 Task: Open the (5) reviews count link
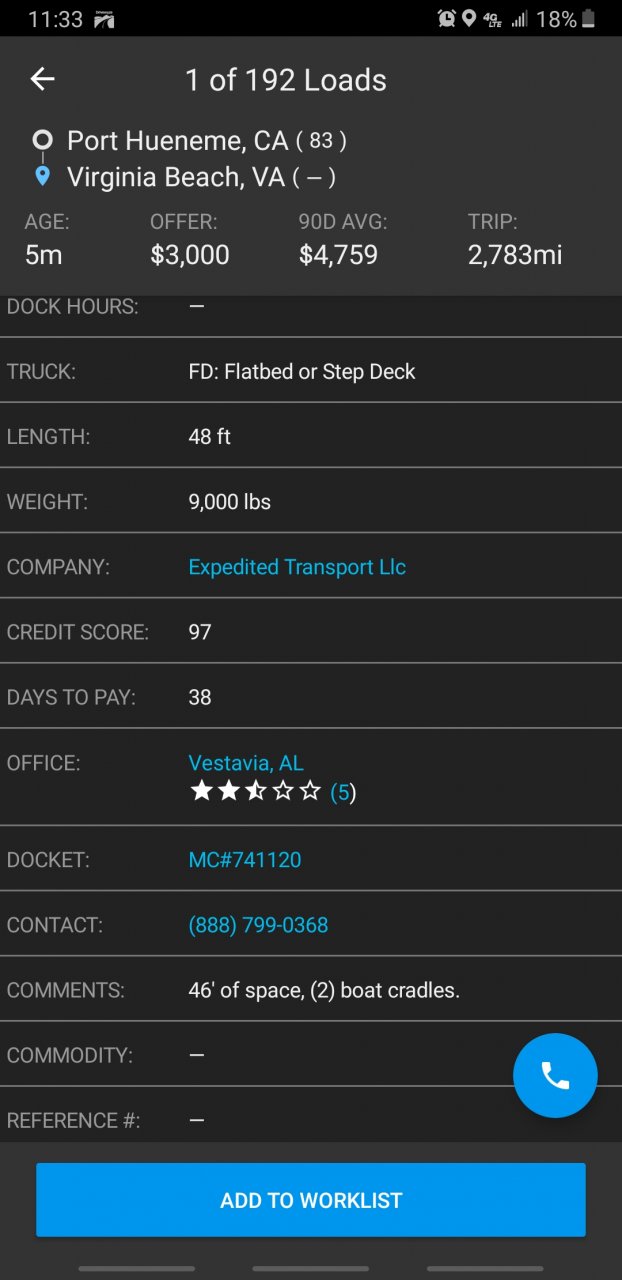click(x=343, y=793)
